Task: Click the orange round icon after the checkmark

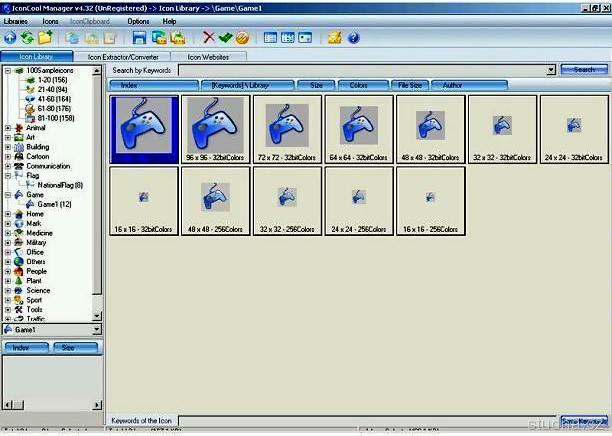Action: point(242,38)
